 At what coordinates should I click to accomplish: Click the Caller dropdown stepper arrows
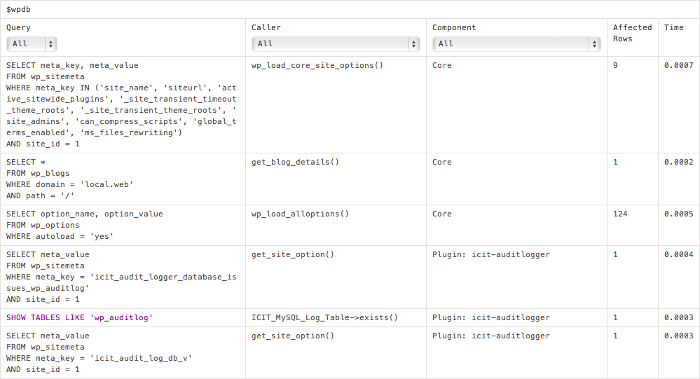413,44
